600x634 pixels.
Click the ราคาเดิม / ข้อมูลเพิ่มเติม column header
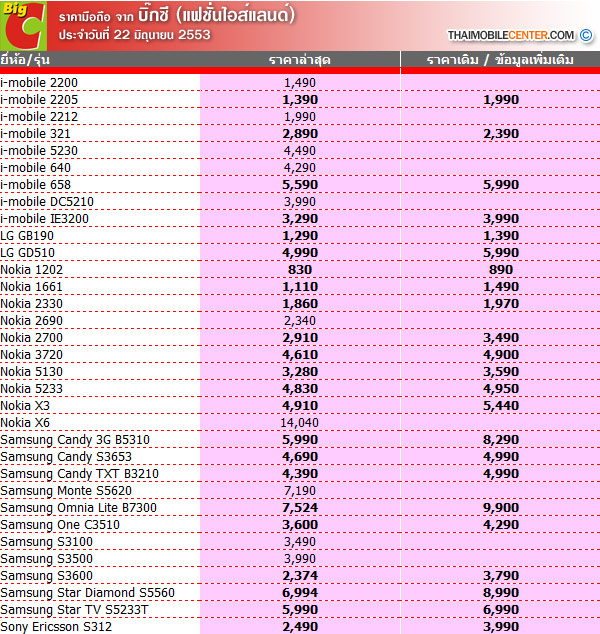click(x=500, y=60)
